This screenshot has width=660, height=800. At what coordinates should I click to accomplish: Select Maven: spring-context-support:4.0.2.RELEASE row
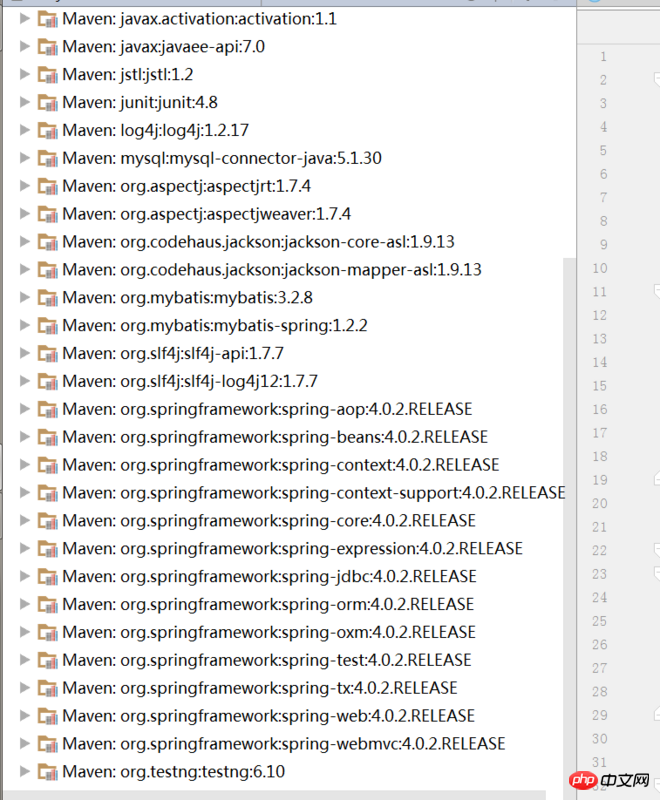(x=314, y=493)
